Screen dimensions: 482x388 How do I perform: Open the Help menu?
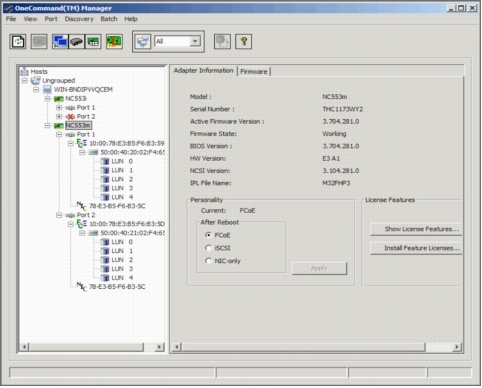click(131, 19)
